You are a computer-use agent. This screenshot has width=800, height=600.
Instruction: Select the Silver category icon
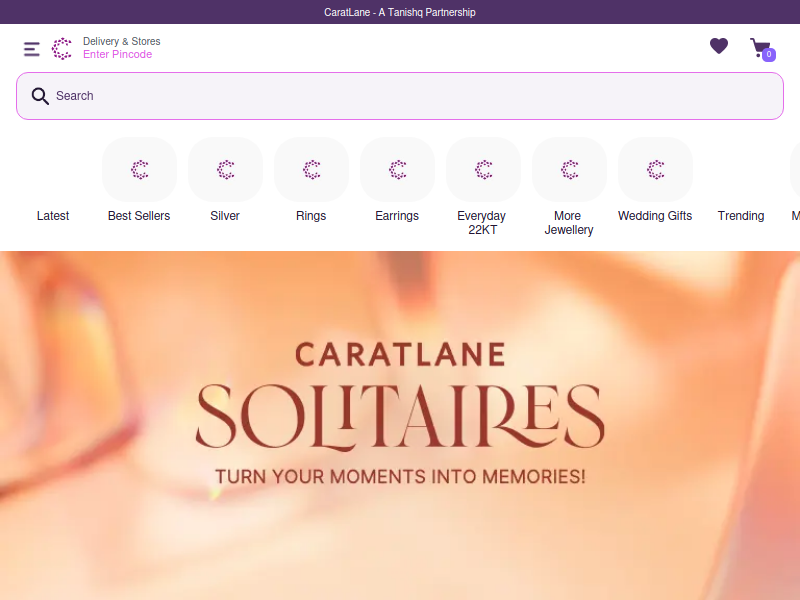click(x=226, y=169)
